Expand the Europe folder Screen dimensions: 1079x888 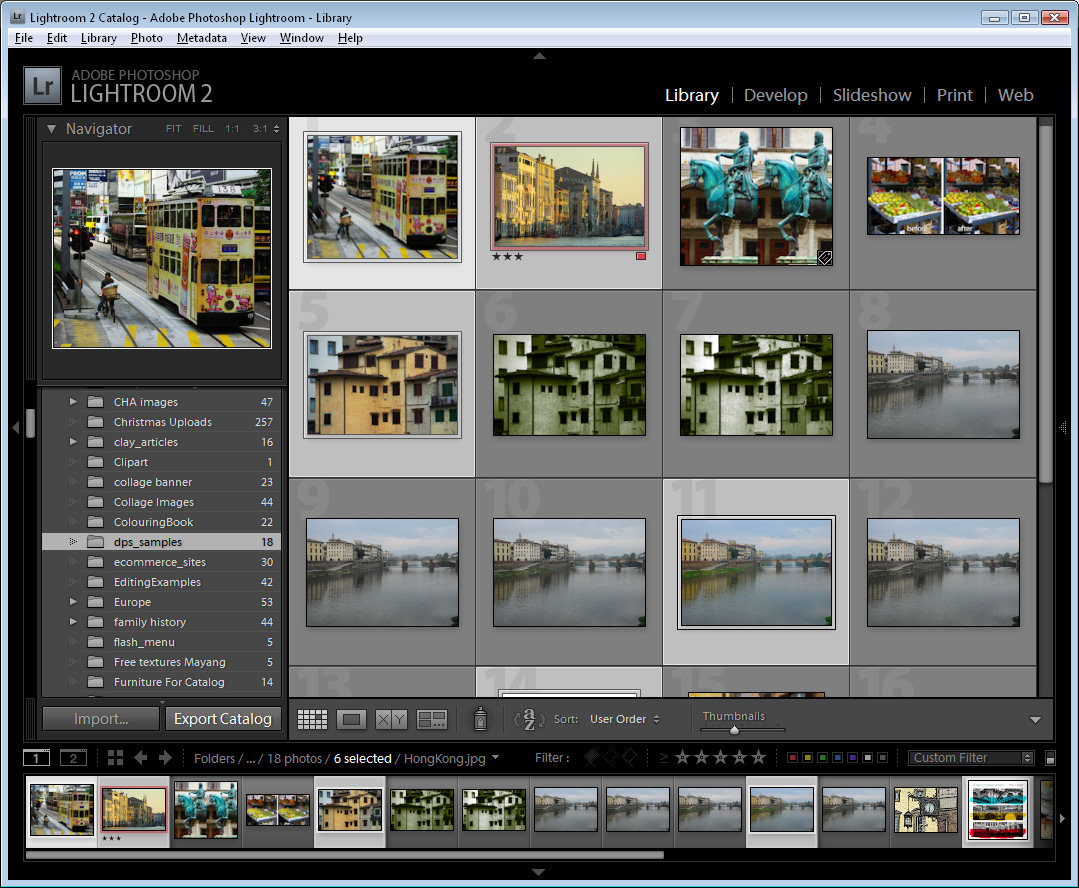pos(73,602)
